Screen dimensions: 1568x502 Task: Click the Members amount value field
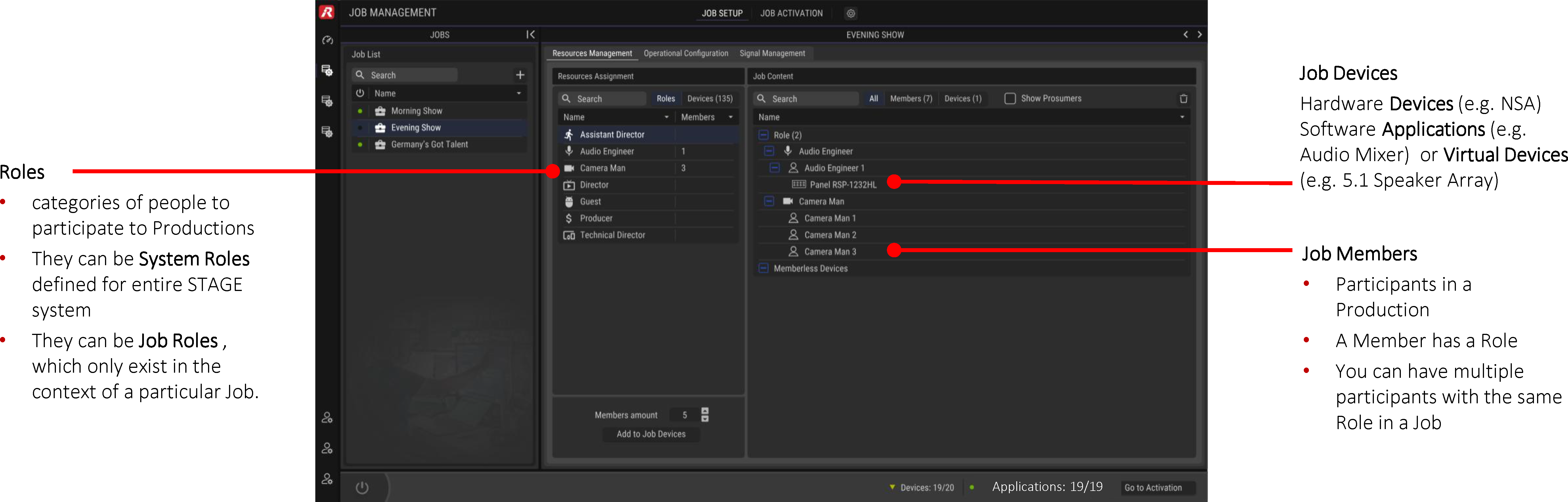click(x=684, y=415)
